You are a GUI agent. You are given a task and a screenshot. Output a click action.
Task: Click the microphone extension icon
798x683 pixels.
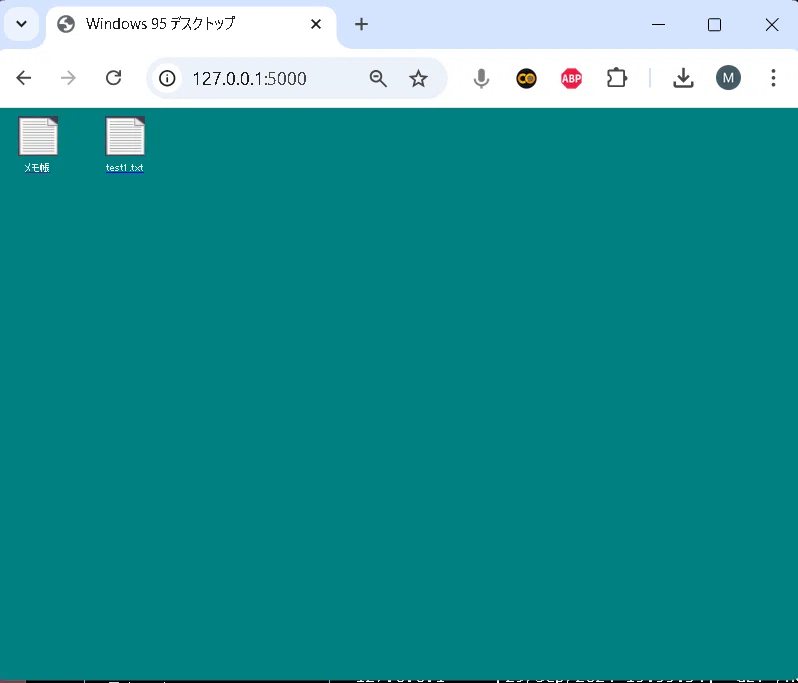coord(481,78)
